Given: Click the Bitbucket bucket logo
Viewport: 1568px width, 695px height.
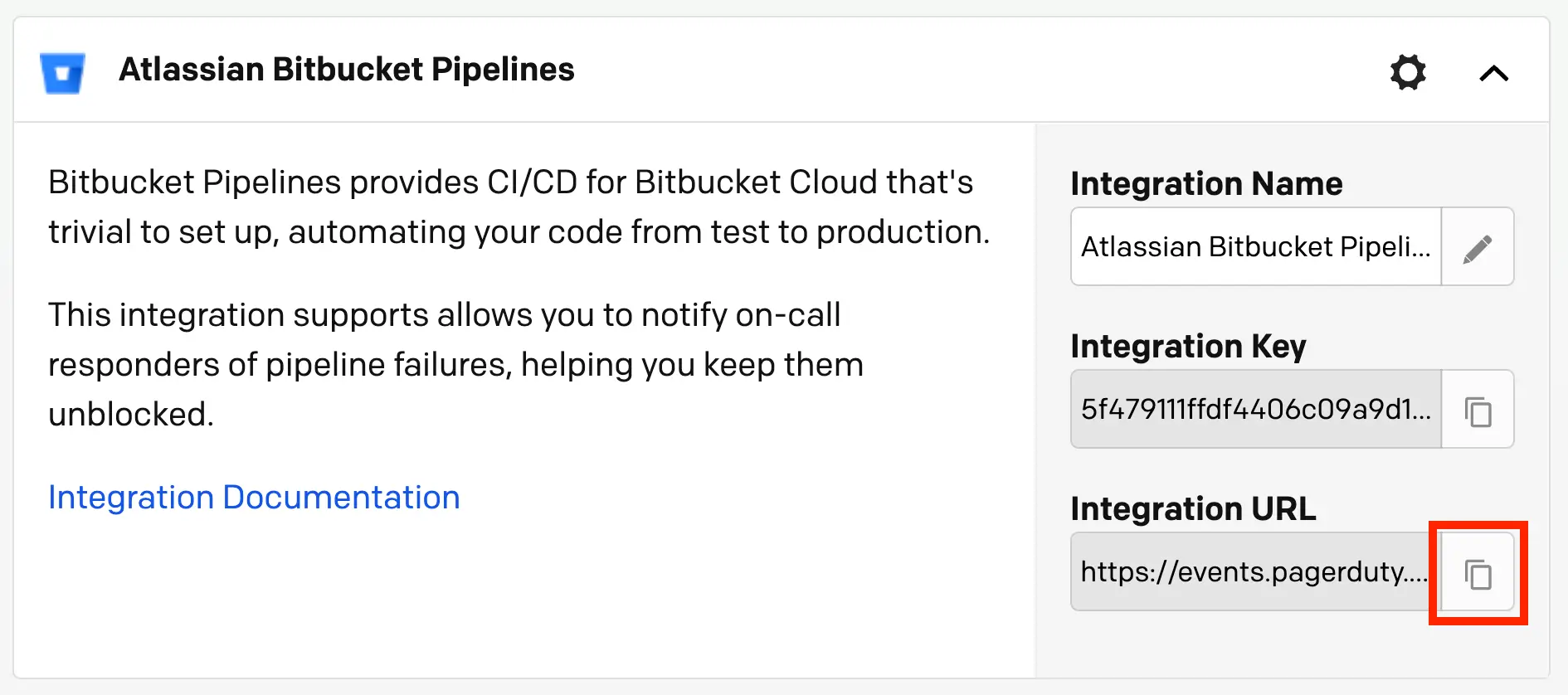Looking at the screenshot, I should coord(62,72).
